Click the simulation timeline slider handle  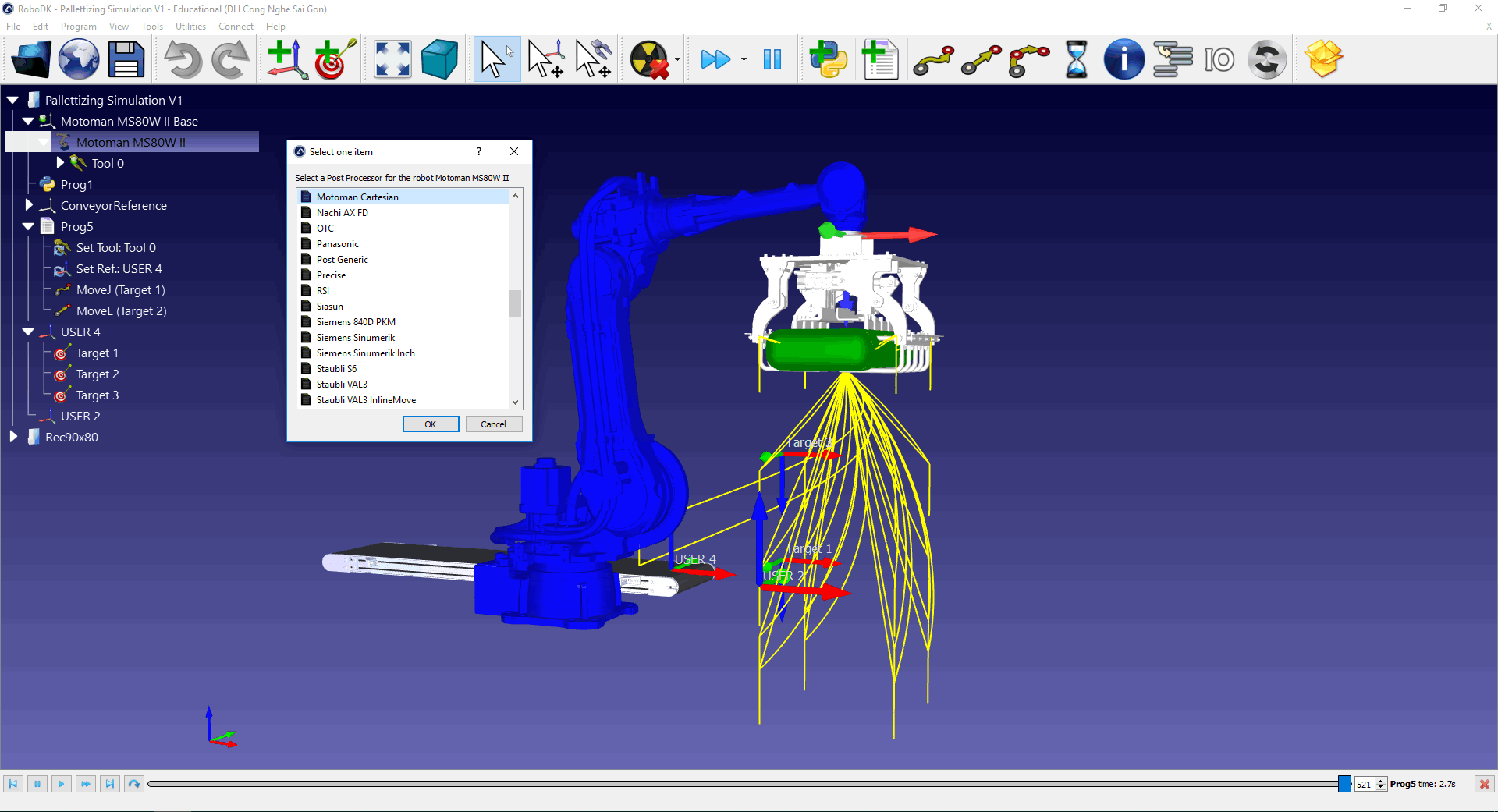coord(1344,784)
